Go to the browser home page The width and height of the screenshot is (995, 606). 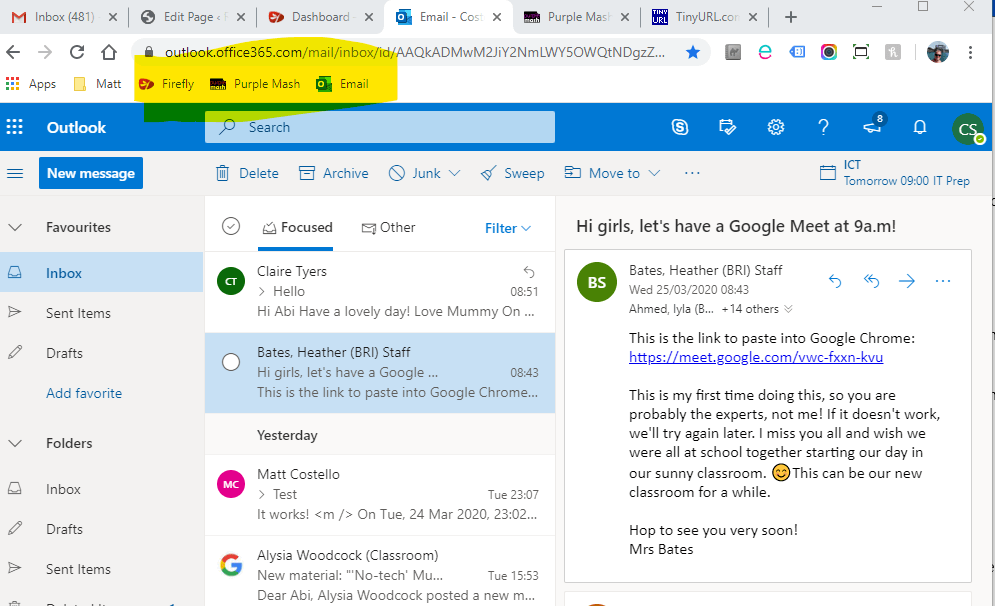point(109,52)
